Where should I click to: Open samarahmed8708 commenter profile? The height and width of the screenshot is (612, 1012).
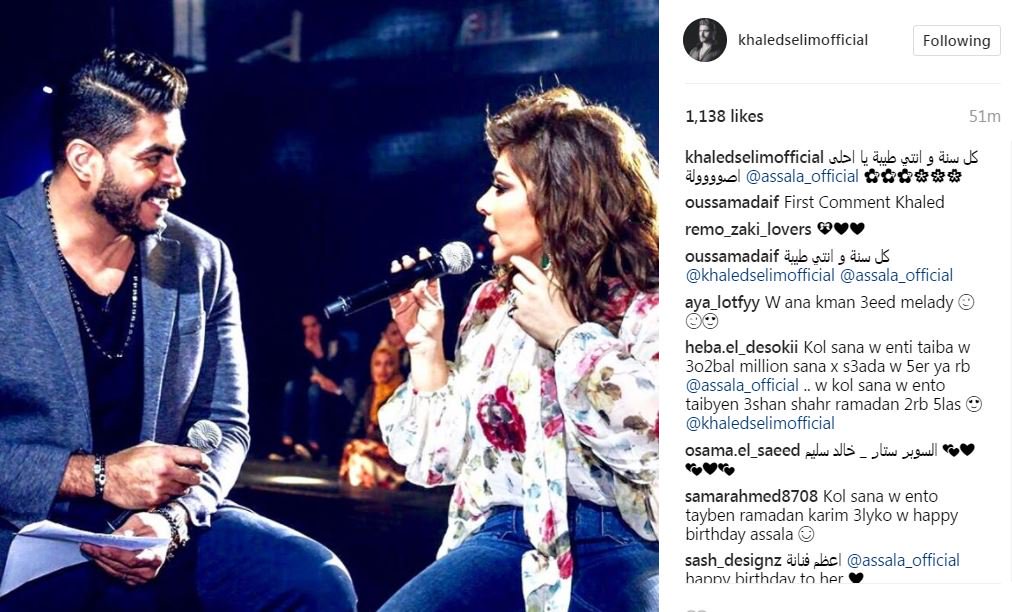click(751, 496)
